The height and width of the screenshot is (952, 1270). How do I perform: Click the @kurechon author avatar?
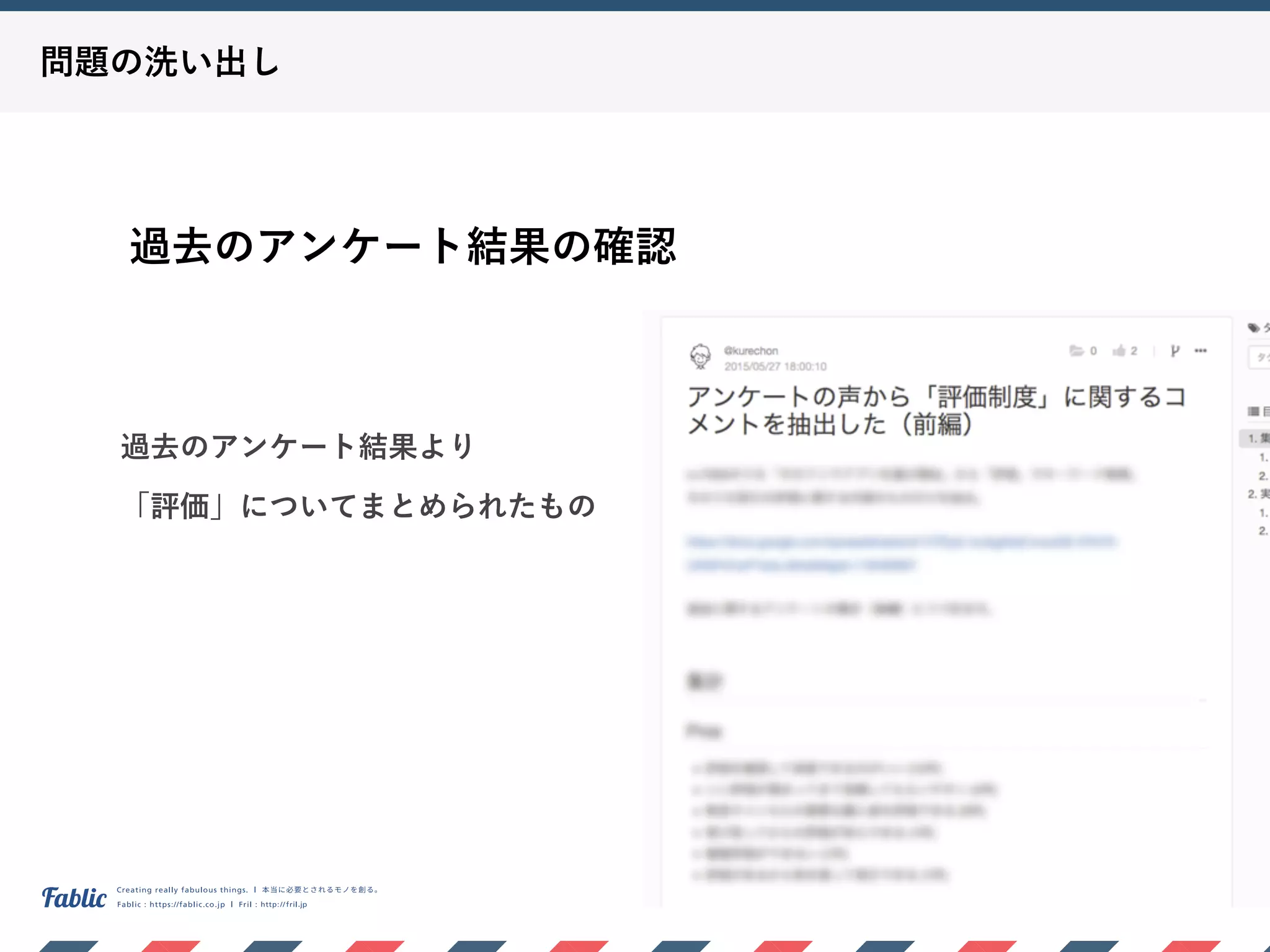[701, 356]
